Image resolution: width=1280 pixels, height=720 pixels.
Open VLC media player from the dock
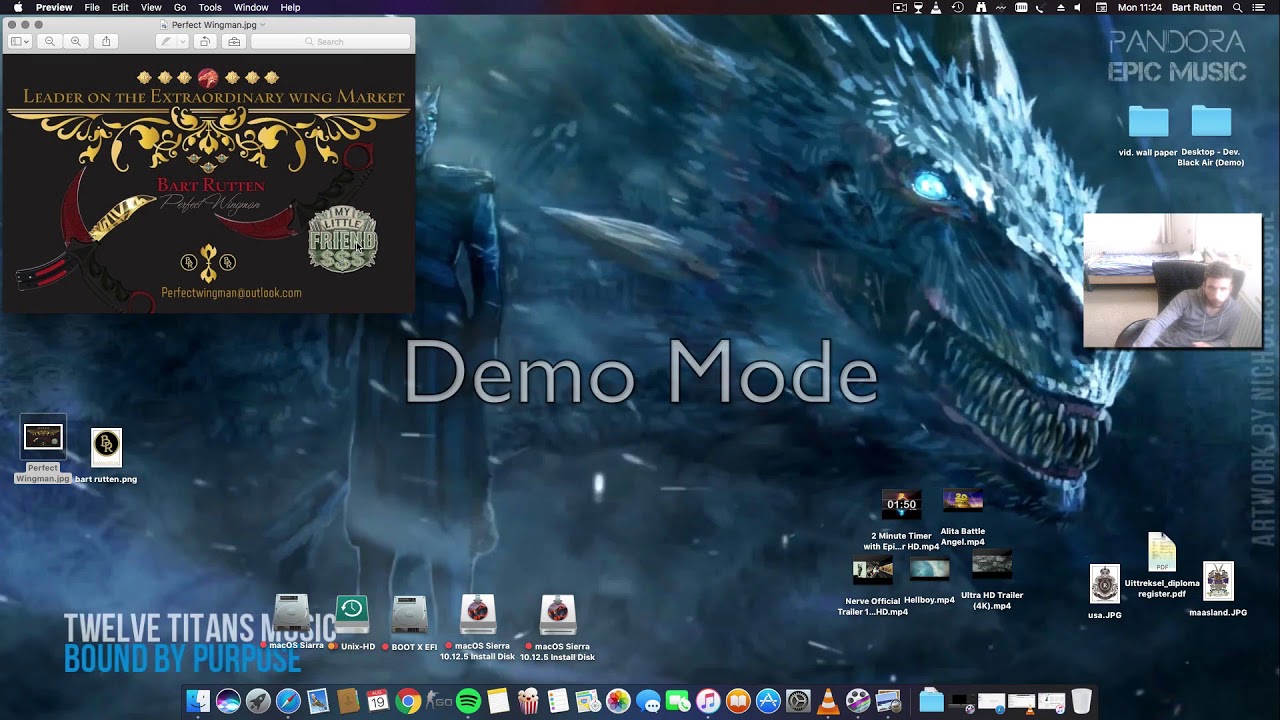click(x=828, y=702)
